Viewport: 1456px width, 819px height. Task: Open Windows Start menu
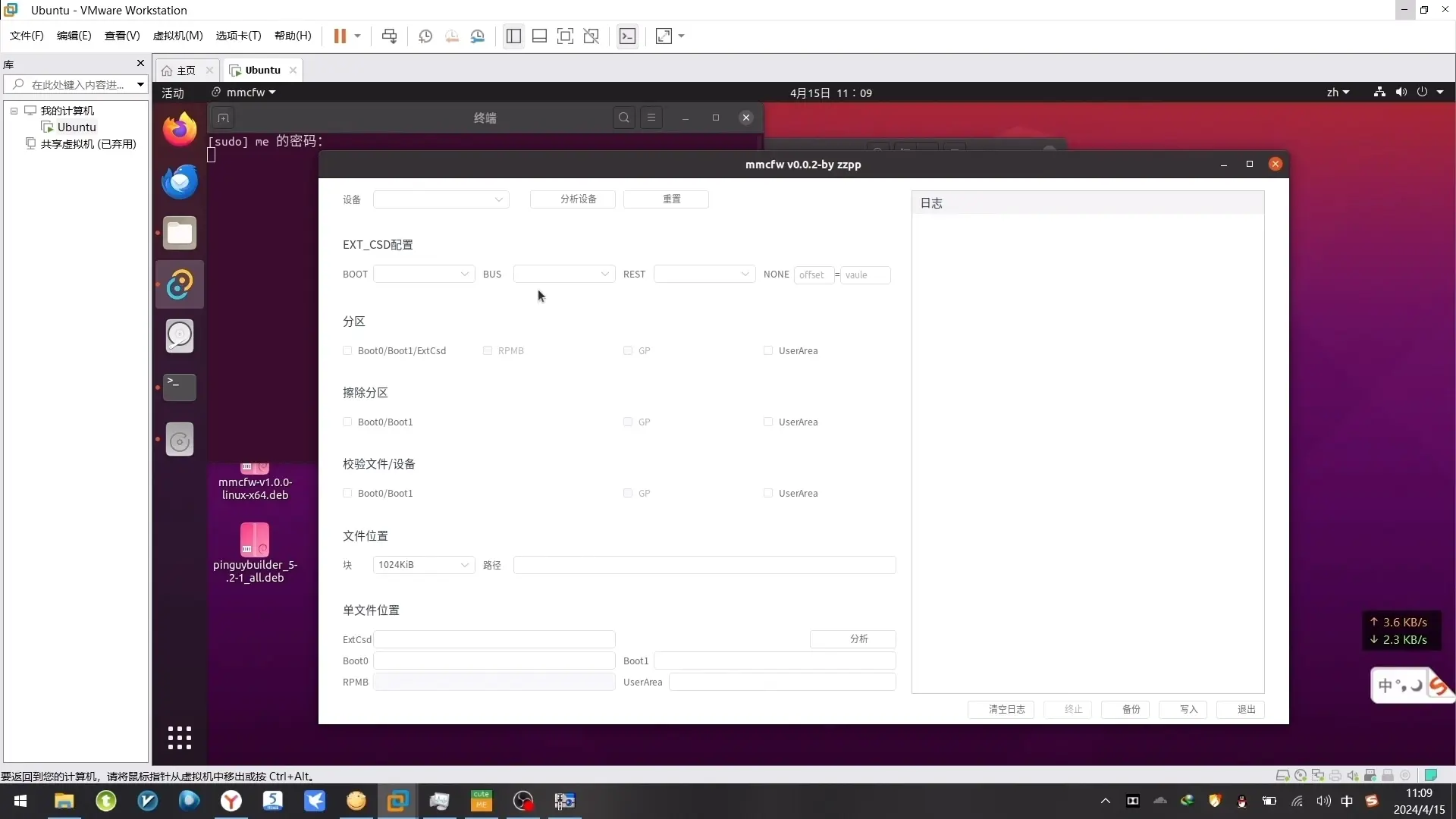click(20, 801)
